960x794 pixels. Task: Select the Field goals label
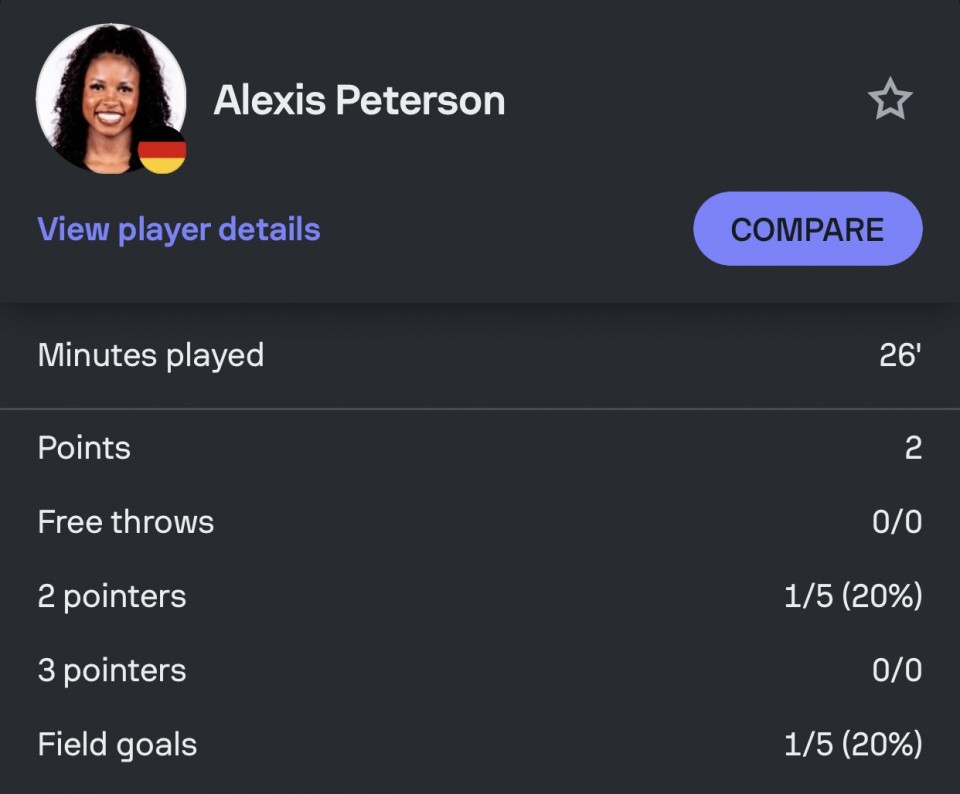[117, 745]
